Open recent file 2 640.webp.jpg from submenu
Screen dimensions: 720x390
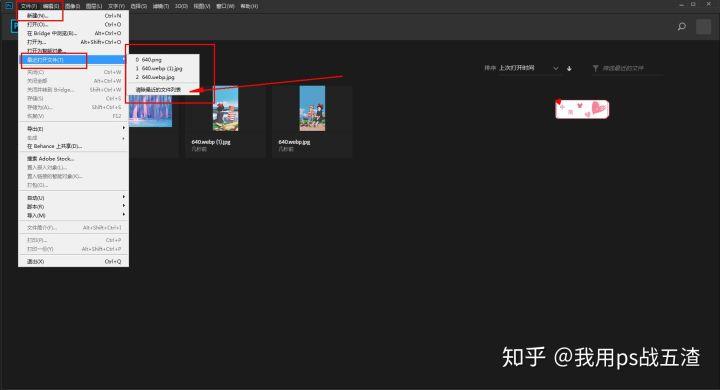(164, 77)
